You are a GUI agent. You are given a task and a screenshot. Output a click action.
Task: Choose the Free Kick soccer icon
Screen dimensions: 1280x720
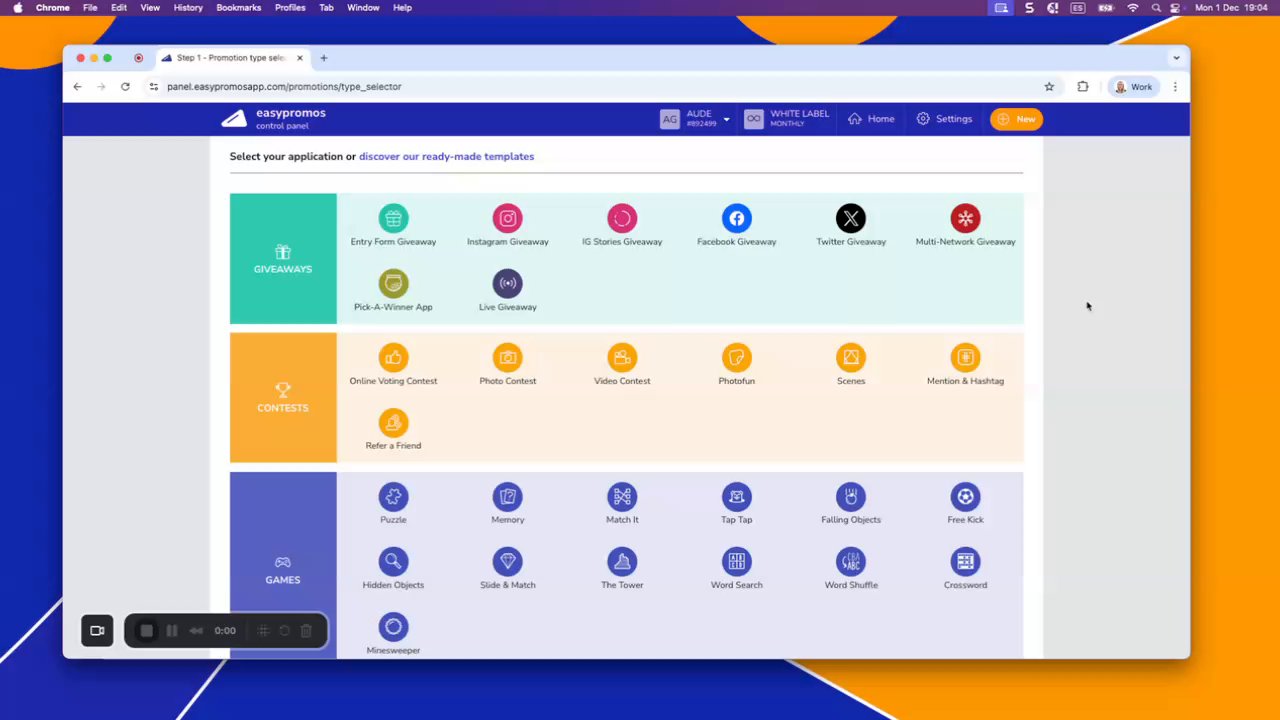965,496
